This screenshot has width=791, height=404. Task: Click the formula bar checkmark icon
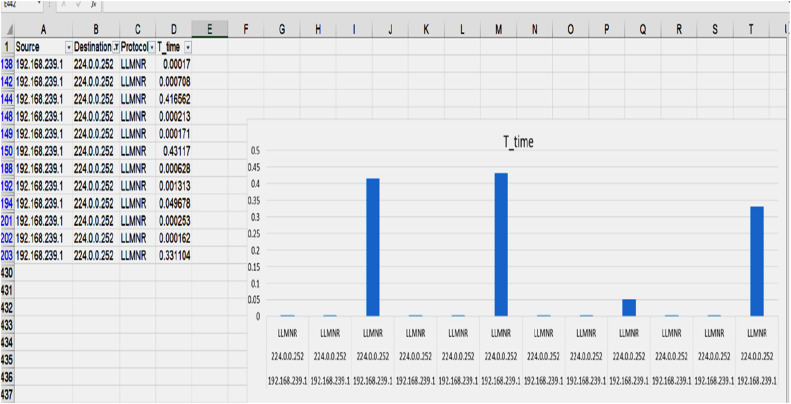coord(79,5)
